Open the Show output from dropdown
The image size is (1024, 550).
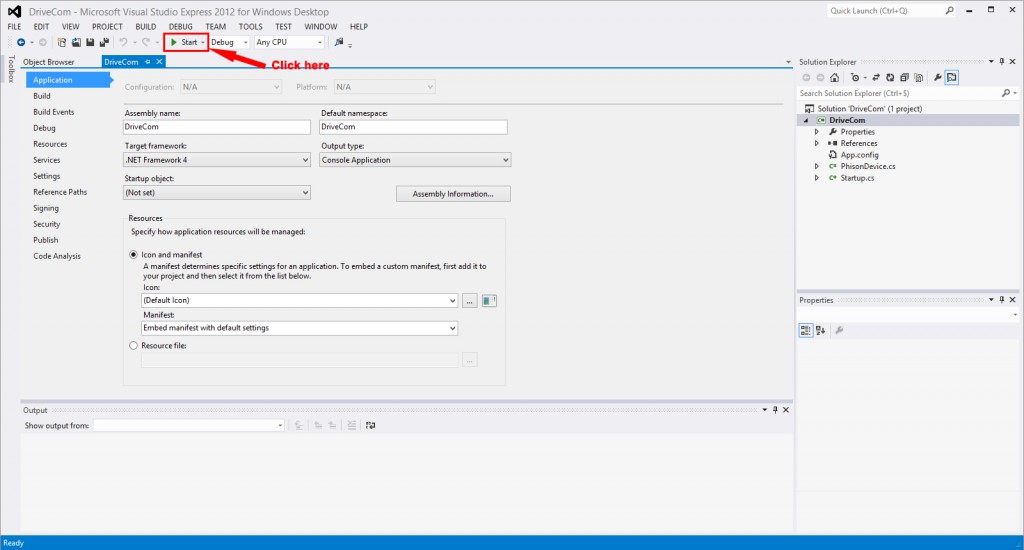click(189, 425)
